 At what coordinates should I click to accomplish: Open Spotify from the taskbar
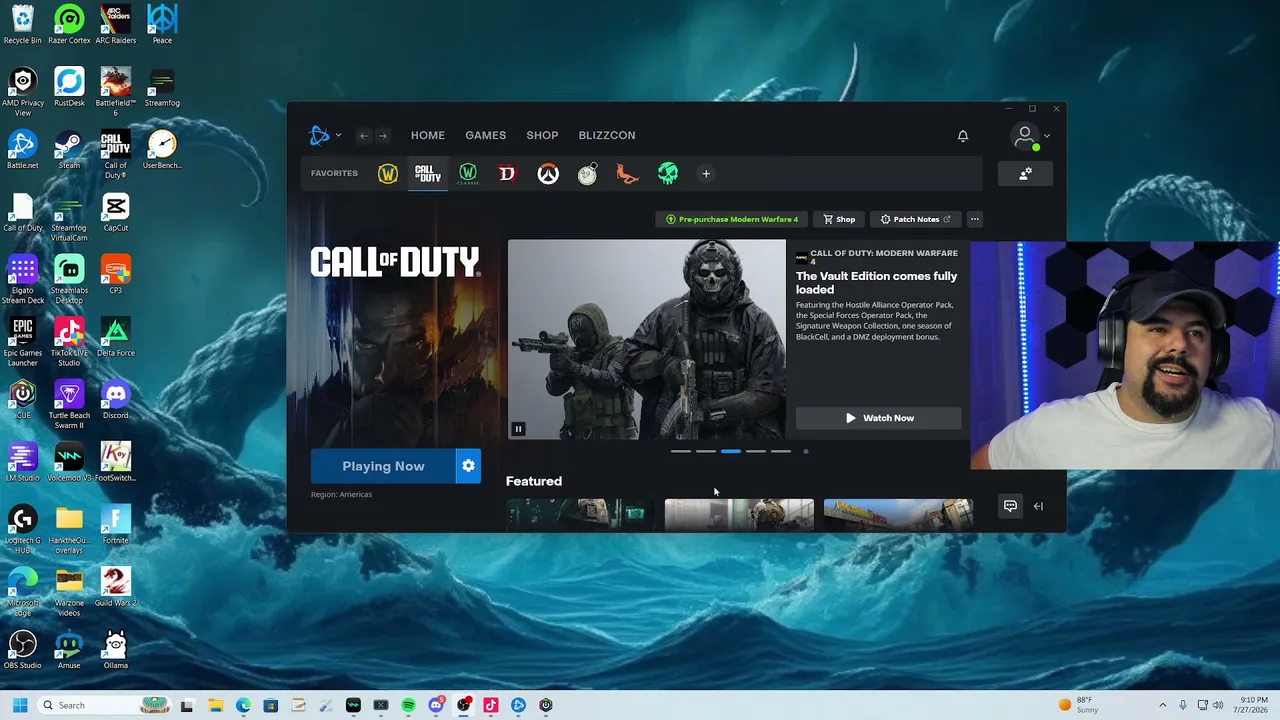tap(408, 705)
